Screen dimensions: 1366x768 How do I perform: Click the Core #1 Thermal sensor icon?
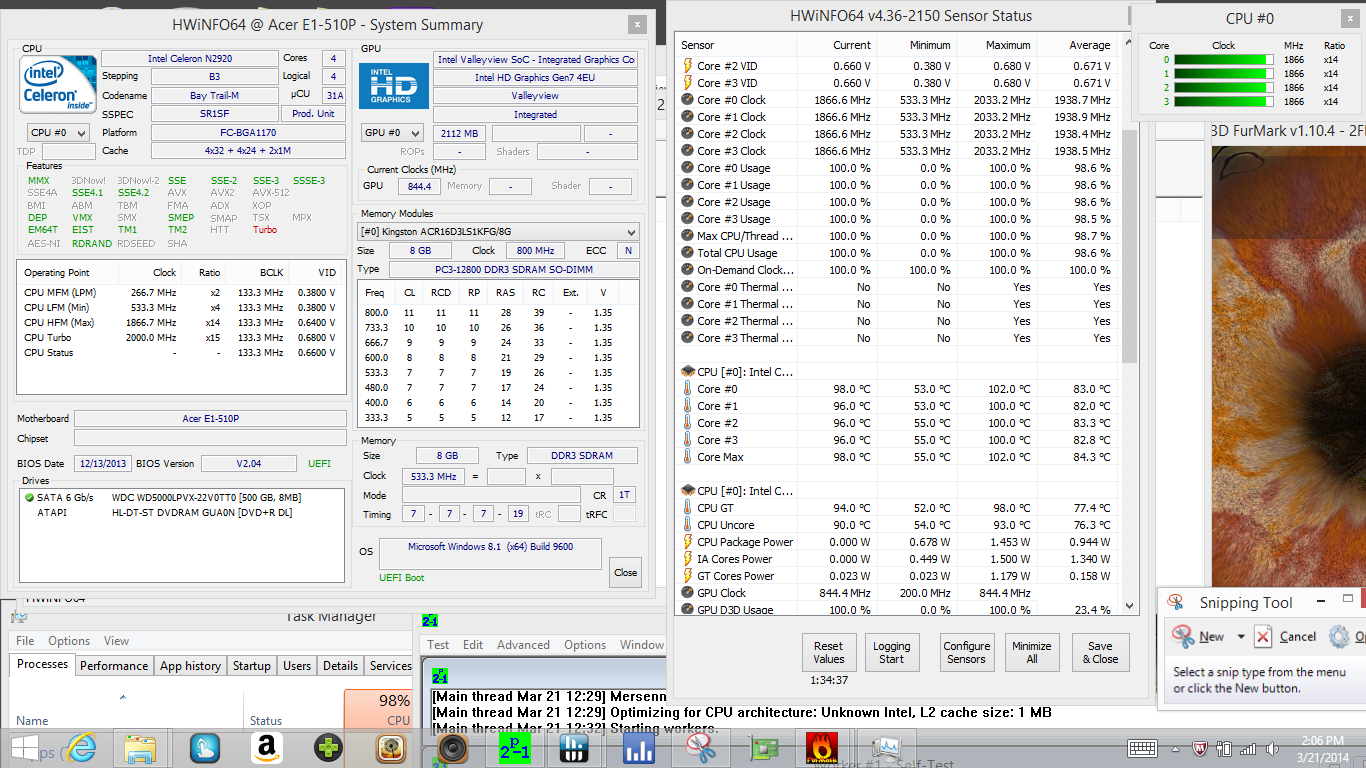[687, 304]
